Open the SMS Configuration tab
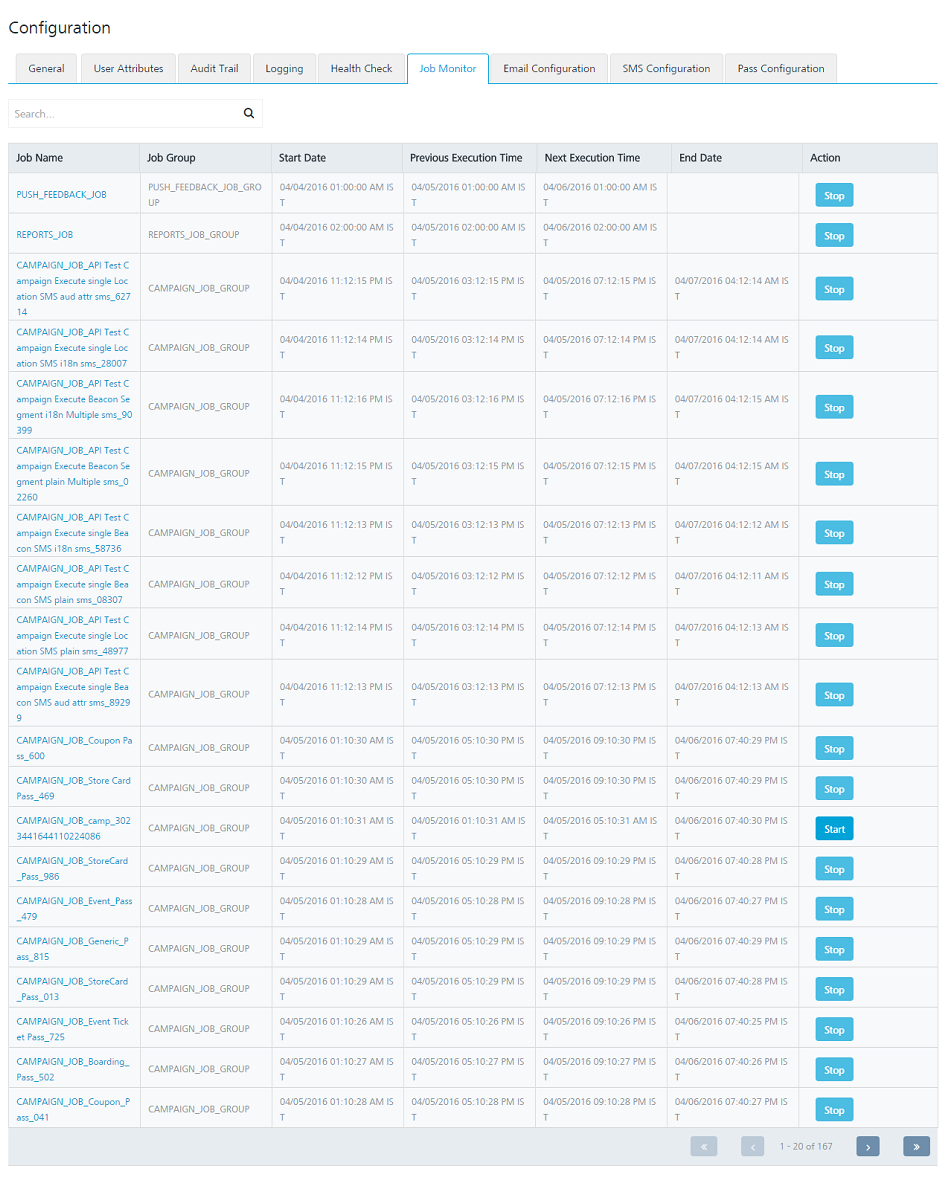This screenshot has width=951, height=1186. tap(666, 69)
